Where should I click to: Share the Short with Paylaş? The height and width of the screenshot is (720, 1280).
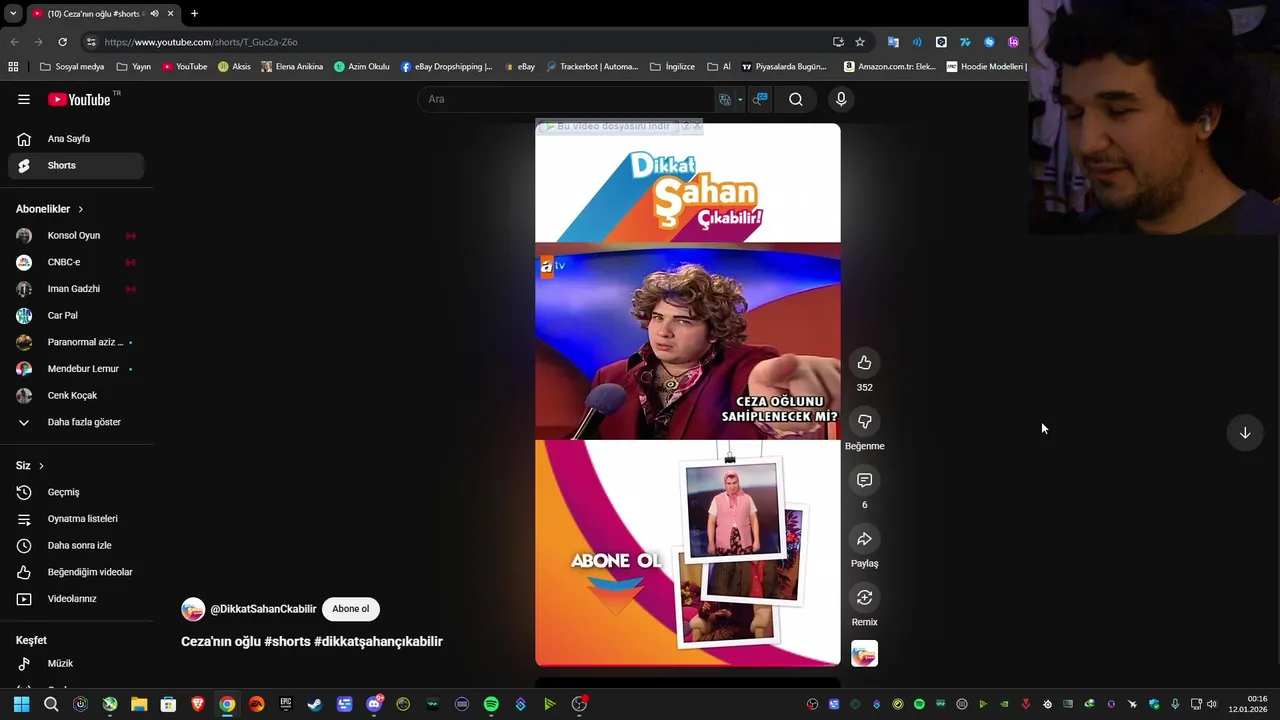click(865, 539)
